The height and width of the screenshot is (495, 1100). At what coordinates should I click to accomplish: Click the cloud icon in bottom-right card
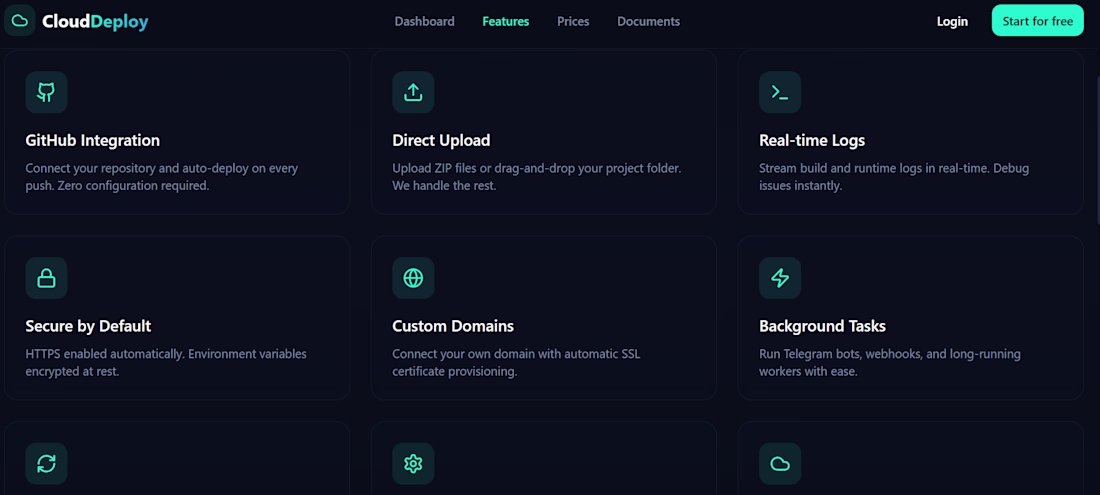[x=780, y=463]
